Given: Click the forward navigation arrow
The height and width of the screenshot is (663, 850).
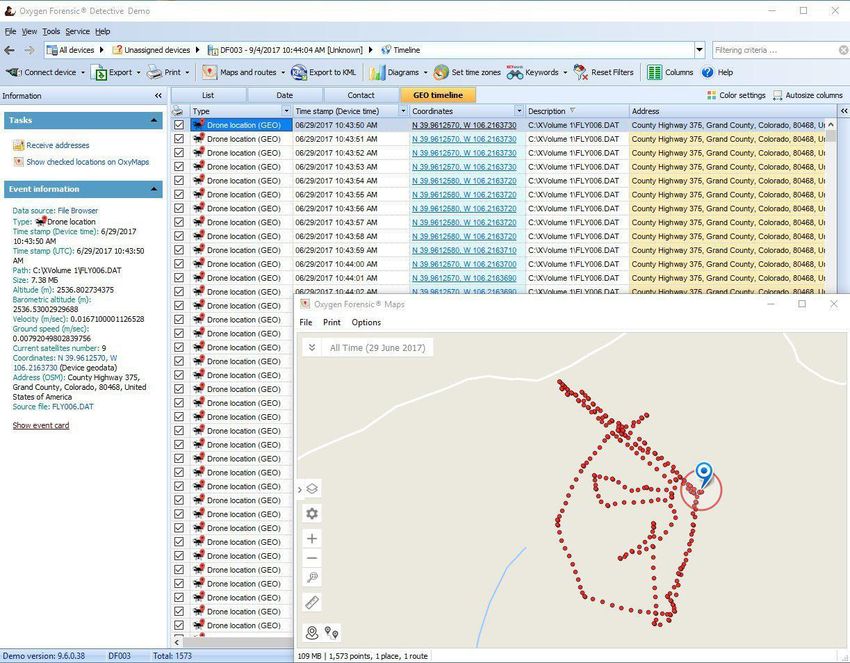Looking at the screenshot, I should coord(29,50).
